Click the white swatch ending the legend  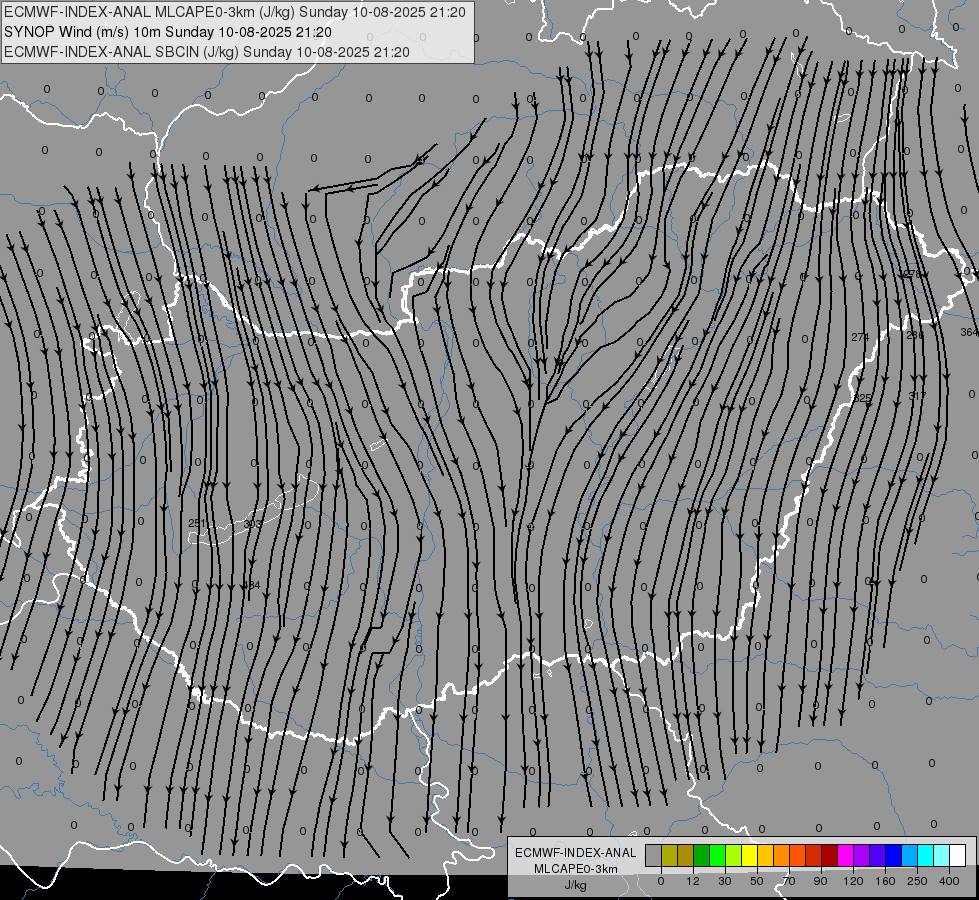958,855
